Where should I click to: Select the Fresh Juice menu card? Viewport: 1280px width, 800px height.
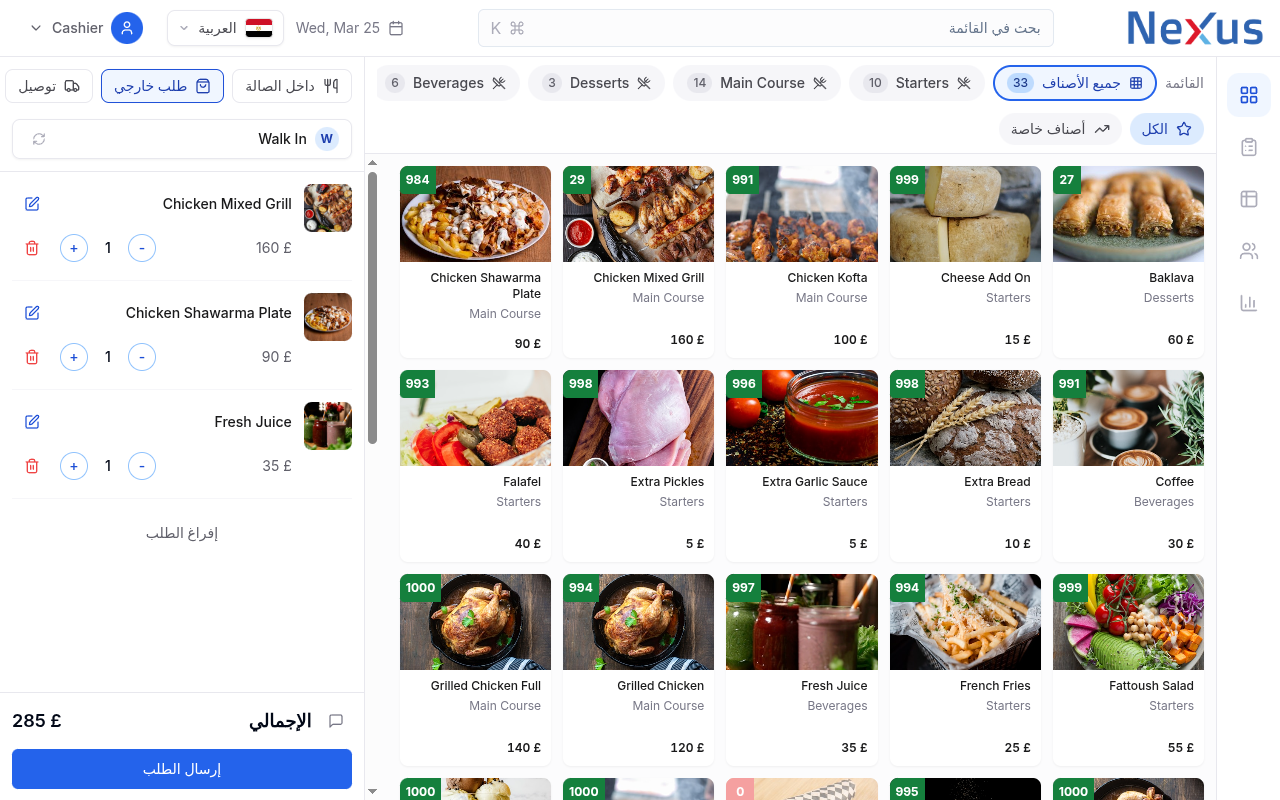tap(802, 670)
